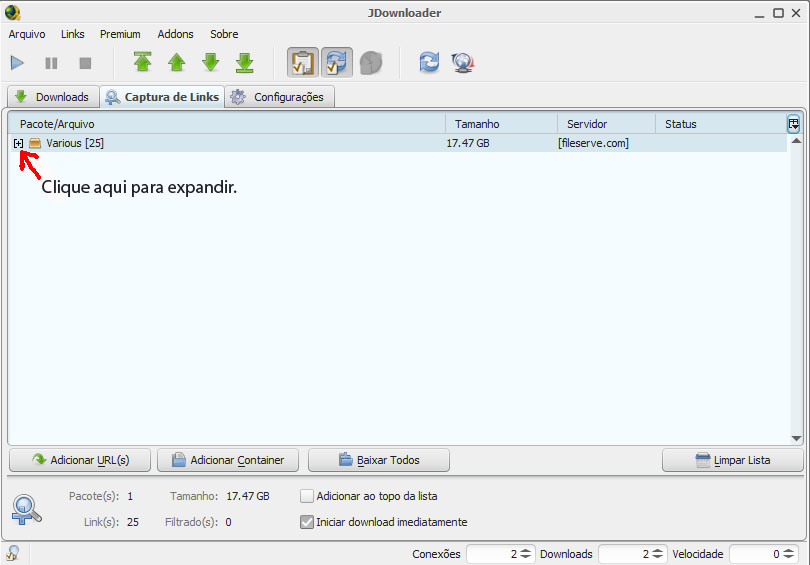Move selection to bottom of list

click(245, 62)
